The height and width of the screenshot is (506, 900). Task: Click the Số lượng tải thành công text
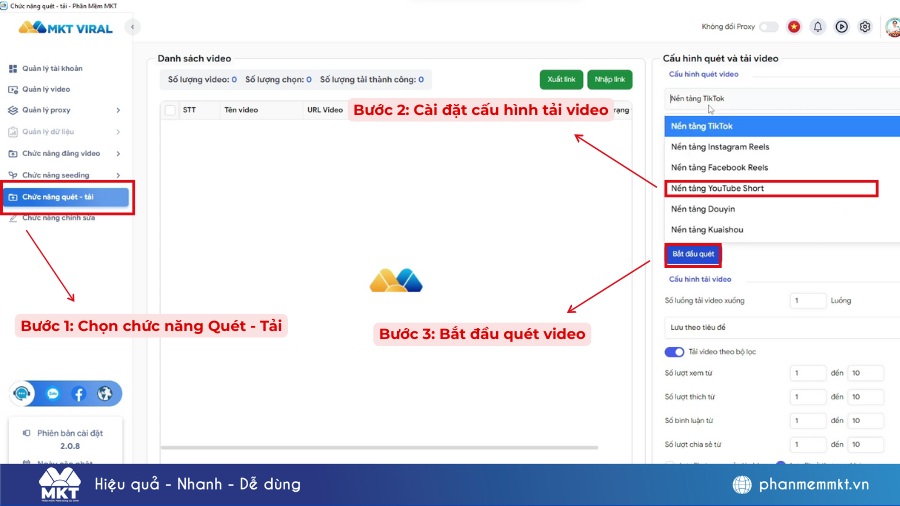pyautogui.click(x=372, y=80)
